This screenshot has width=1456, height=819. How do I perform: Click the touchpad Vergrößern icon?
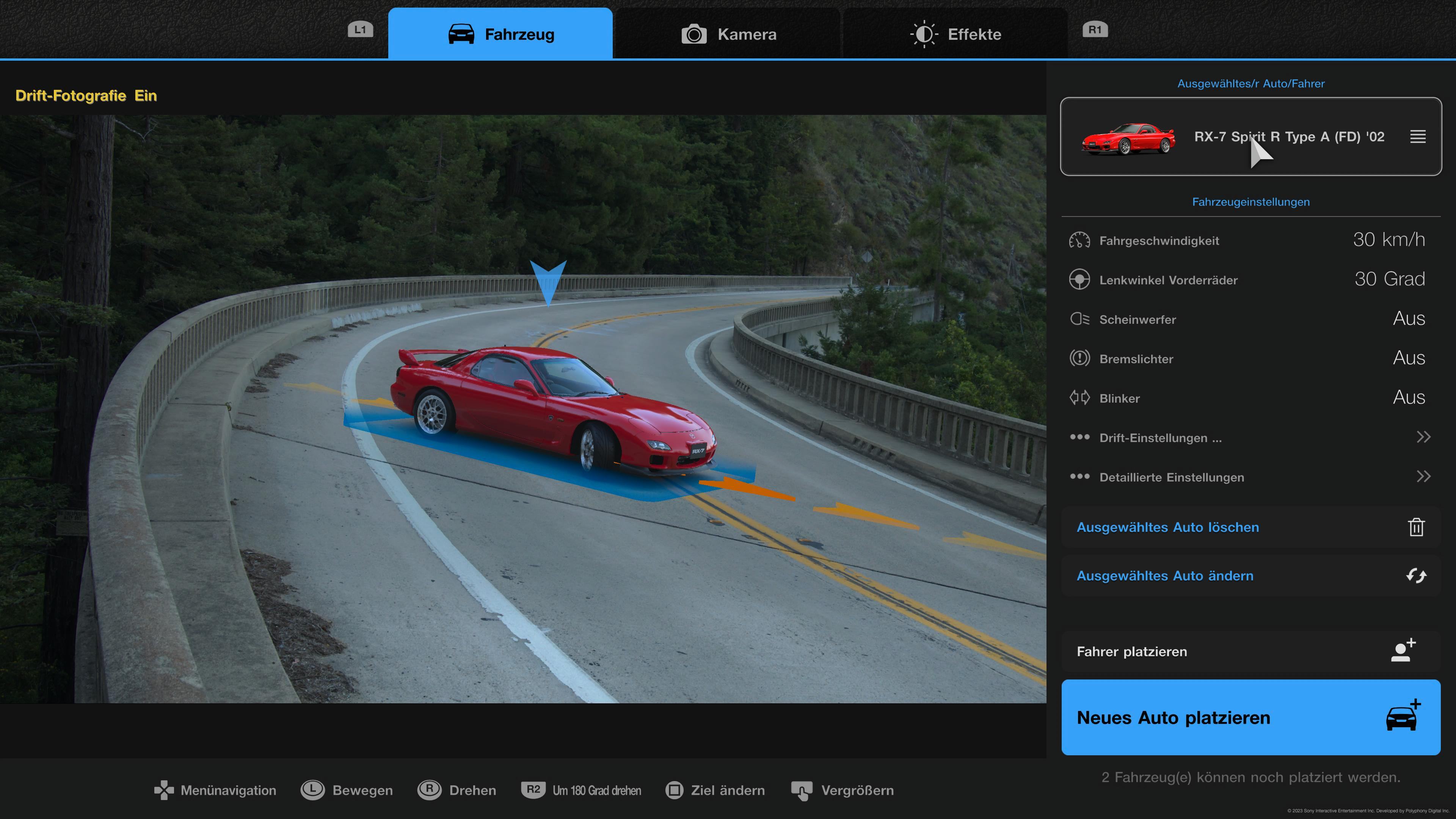pos(802,791)
